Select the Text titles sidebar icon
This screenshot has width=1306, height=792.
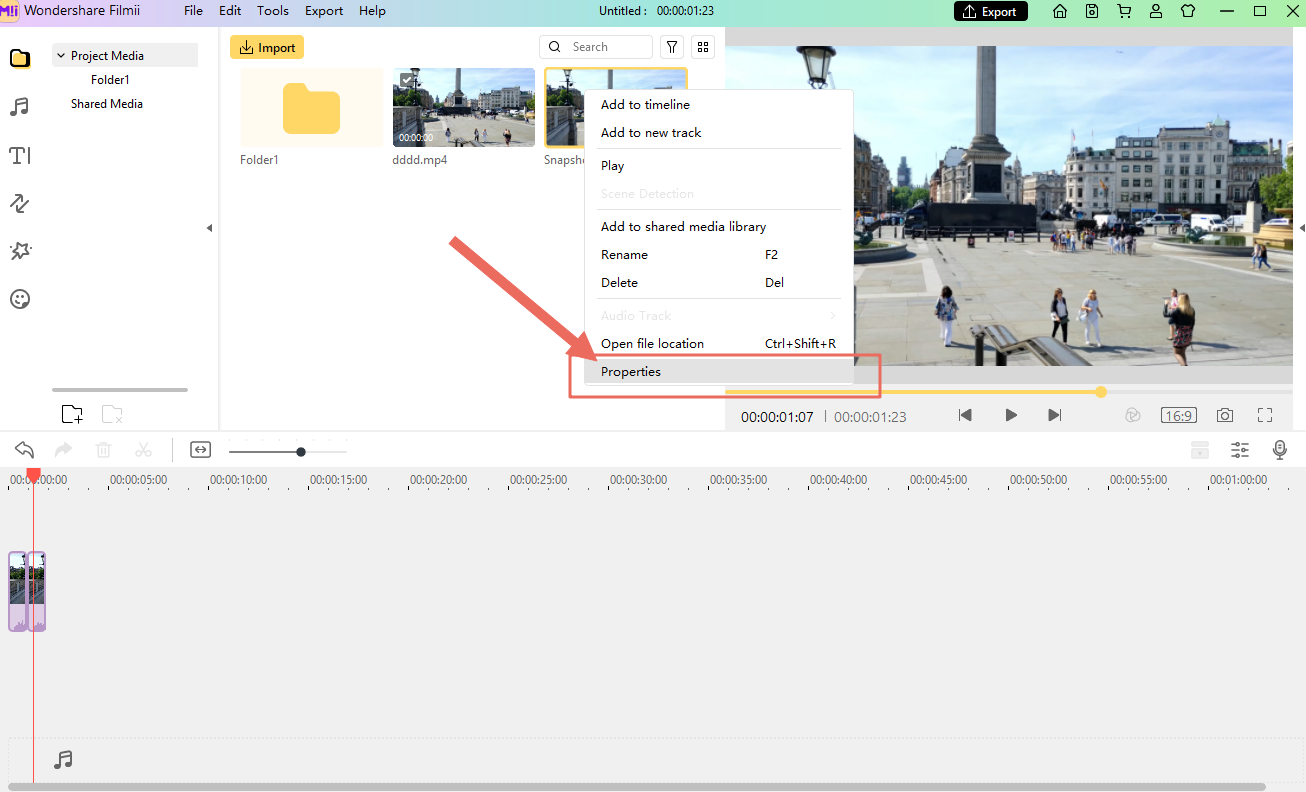coord(19,155)
